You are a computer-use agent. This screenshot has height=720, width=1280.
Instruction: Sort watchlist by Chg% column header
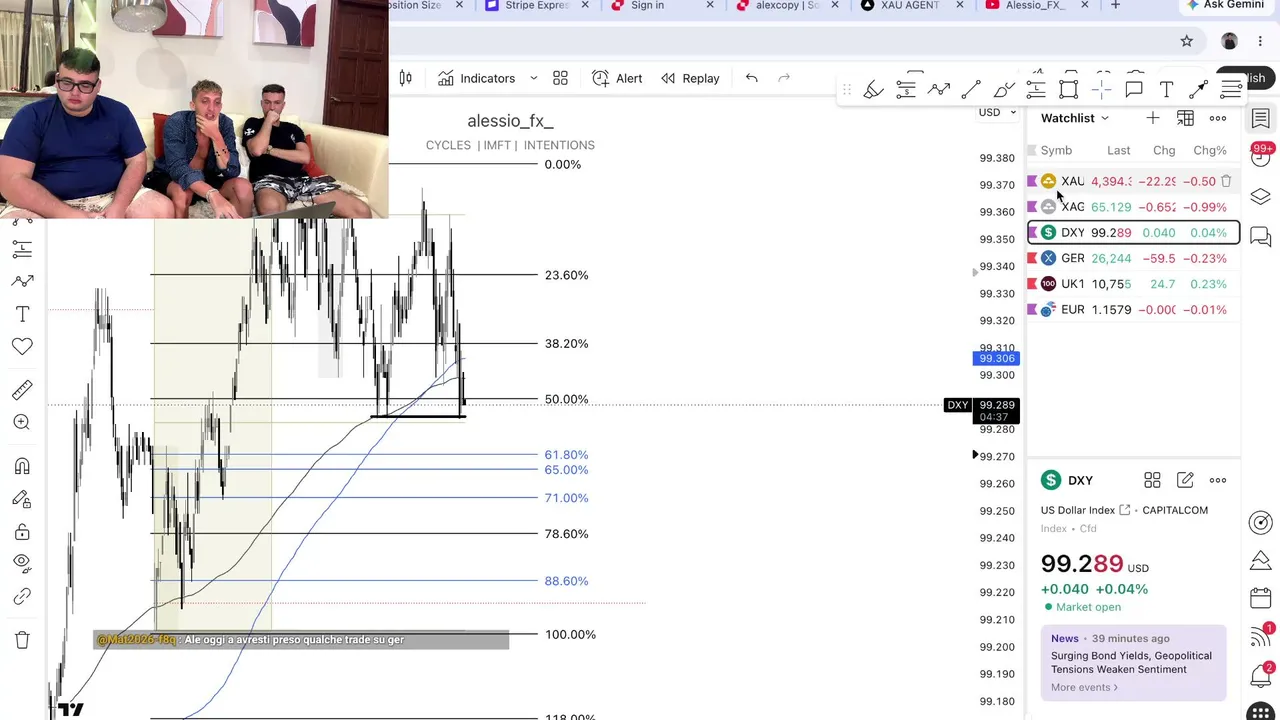[x=1210, y=150]
